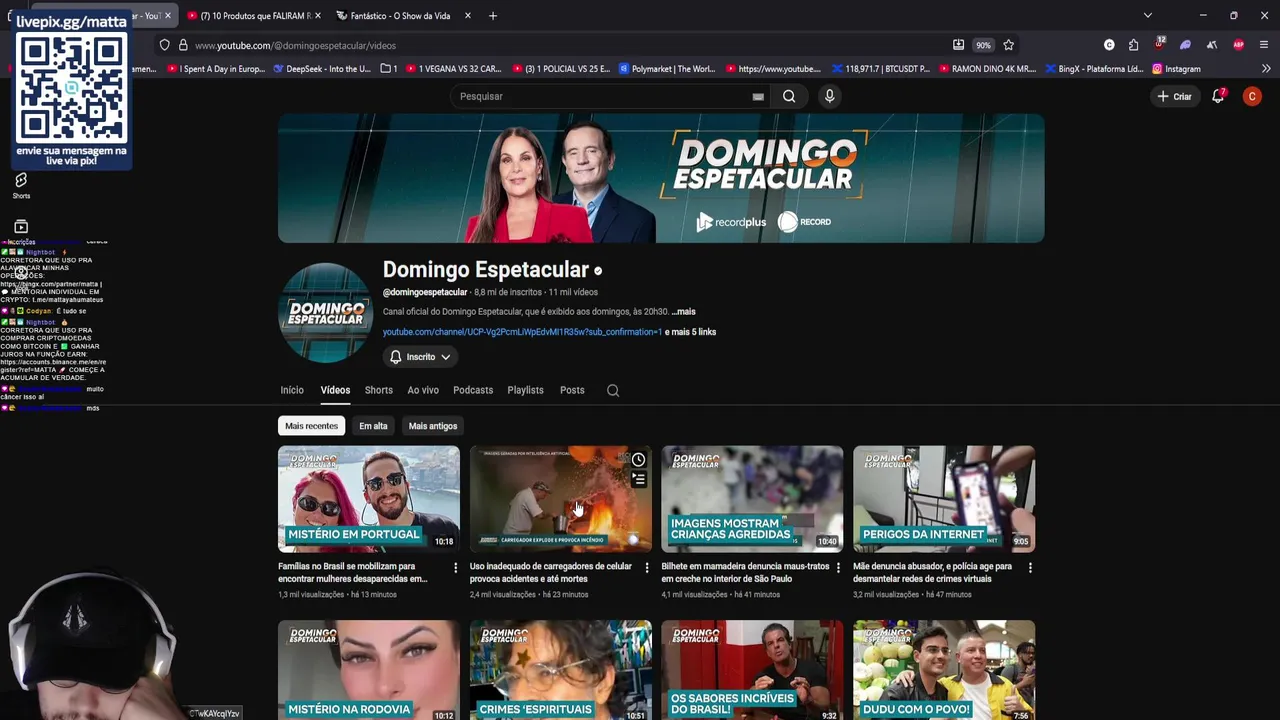Switch to the Posts channel tab

pyautogui.click(x=572, y=390)
